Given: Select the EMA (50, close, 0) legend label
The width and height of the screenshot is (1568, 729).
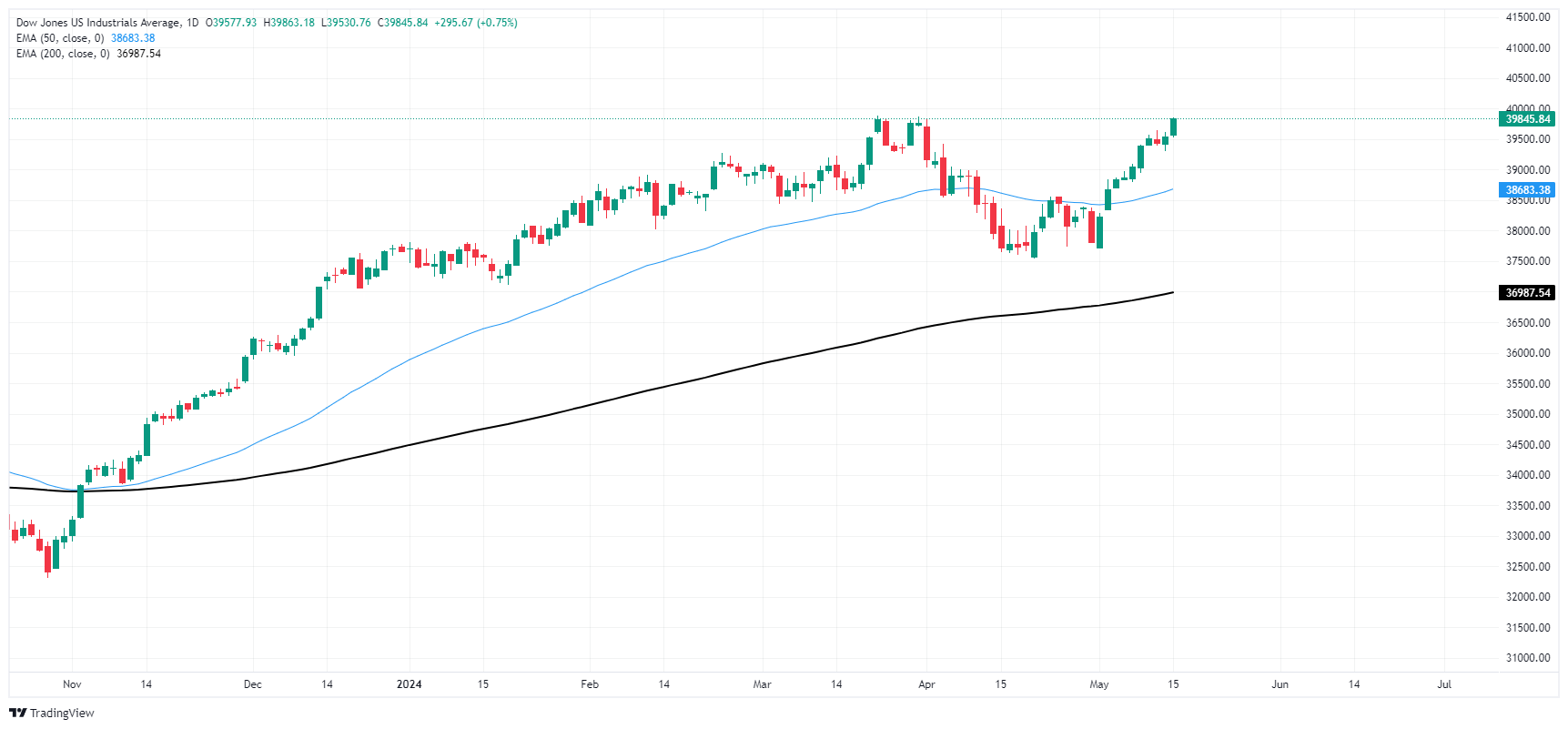Looking at the screenshot, I should 60,38.
